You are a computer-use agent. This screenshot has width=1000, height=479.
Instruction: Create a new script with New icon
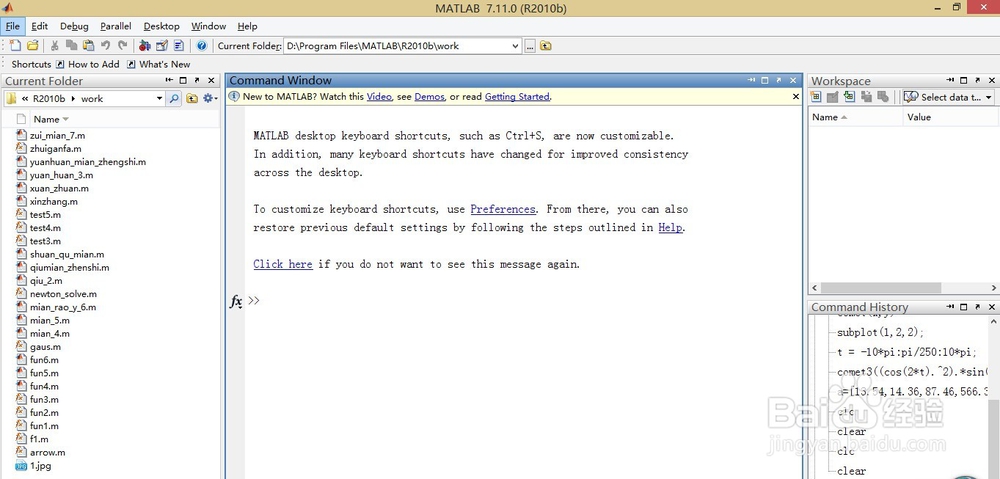point(15,45)
